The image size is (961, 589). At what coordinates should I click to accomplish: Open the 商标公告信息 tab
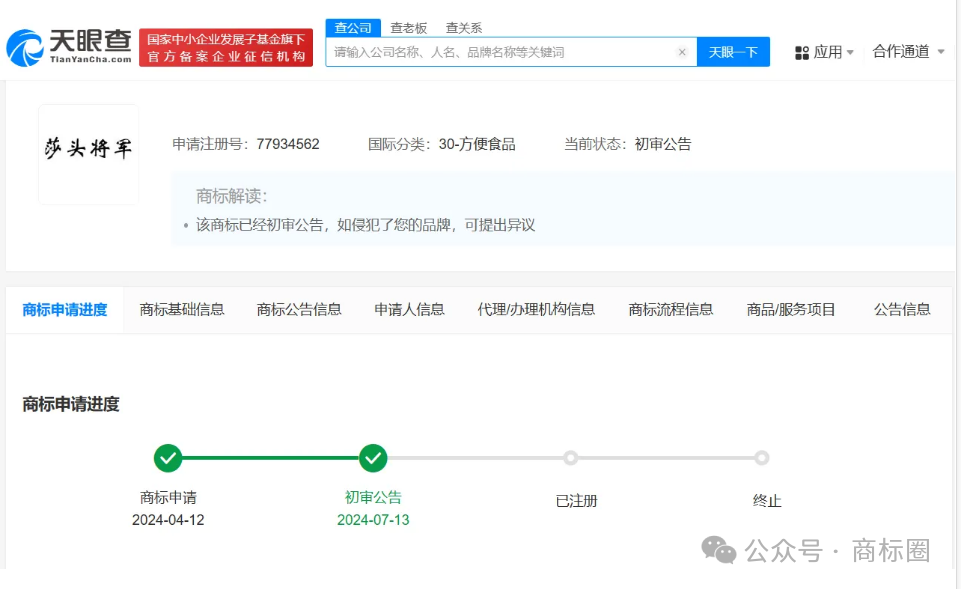pyautogui.click(x=299, y=310)
